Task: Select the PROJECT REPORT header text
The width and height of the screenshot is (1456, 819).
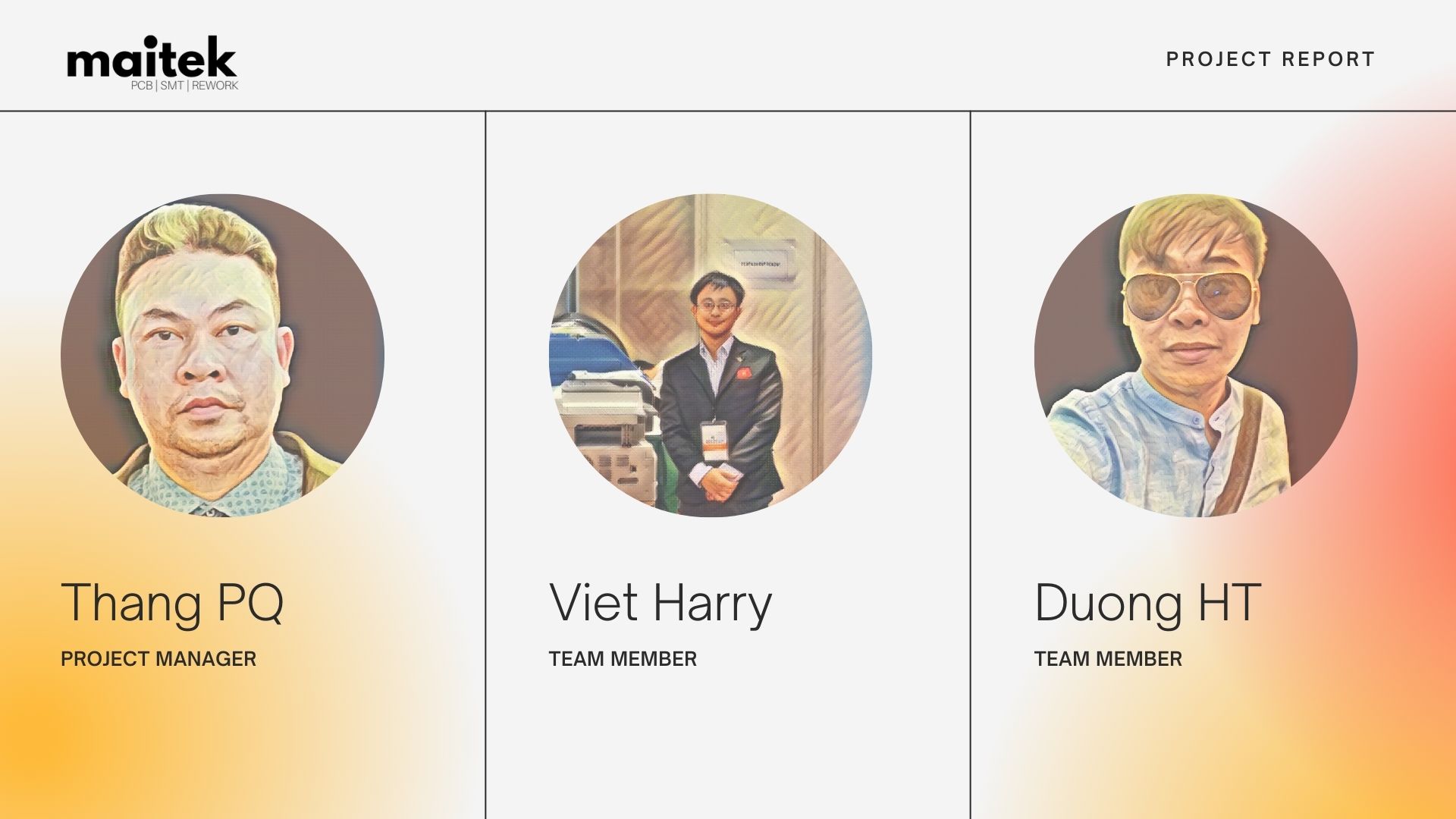Action: click(1270, 59)
